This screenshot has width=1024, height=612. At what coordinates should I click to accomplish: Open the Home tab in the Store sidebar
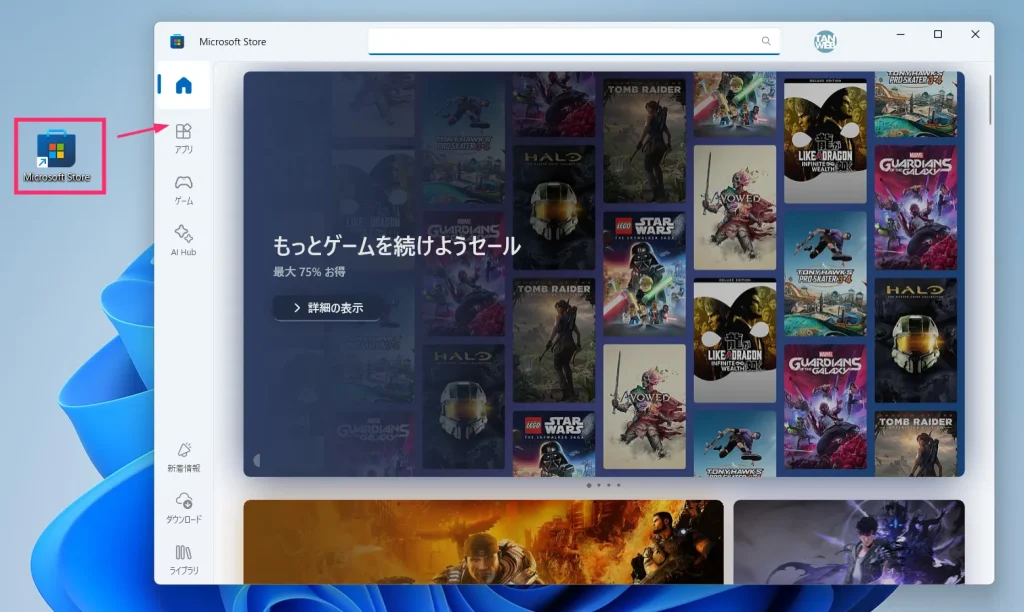pos(184,85)
